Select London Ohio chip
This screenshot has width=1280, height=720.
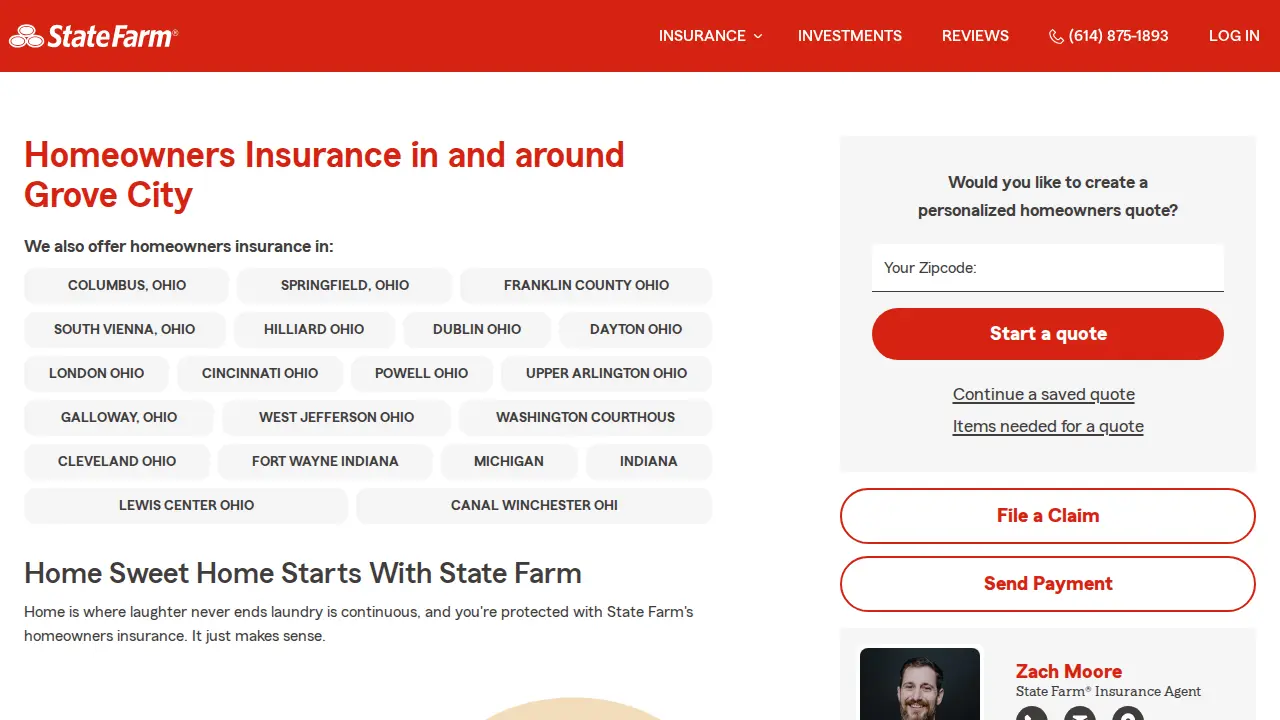[97, 373]
